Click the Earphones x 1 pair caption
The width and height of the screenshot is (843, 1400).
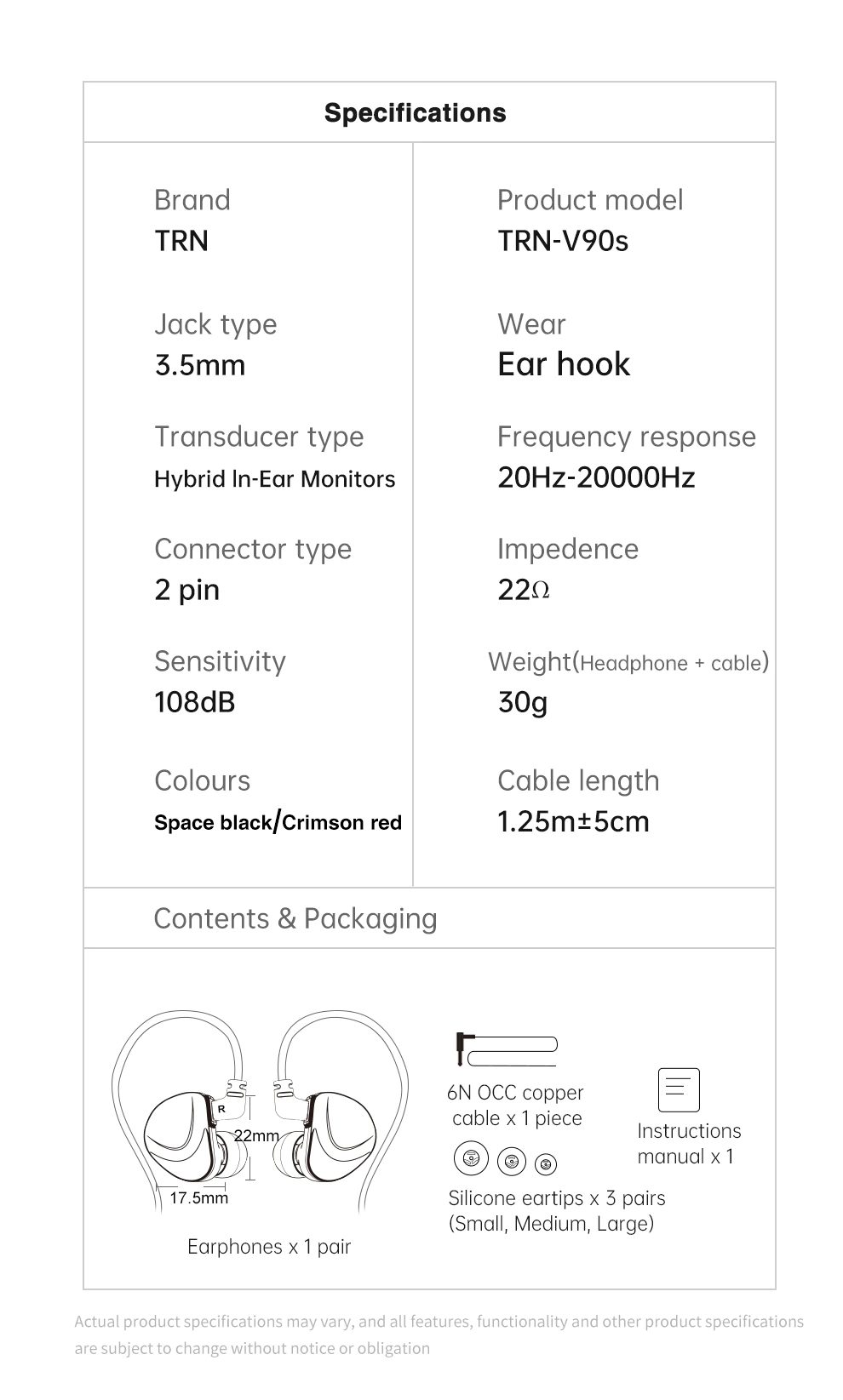click(x=269, y=1247)
